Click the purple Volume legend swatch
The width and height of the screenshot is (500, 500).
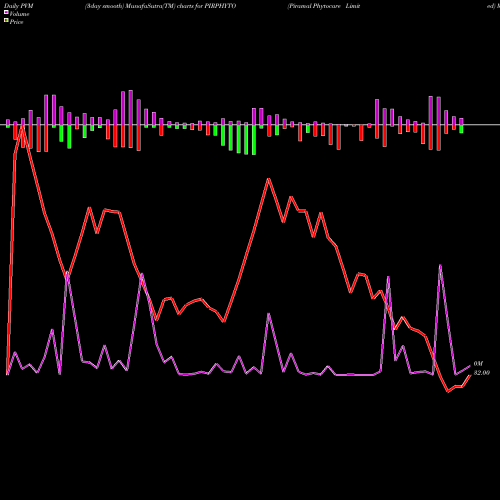point(6,13)
